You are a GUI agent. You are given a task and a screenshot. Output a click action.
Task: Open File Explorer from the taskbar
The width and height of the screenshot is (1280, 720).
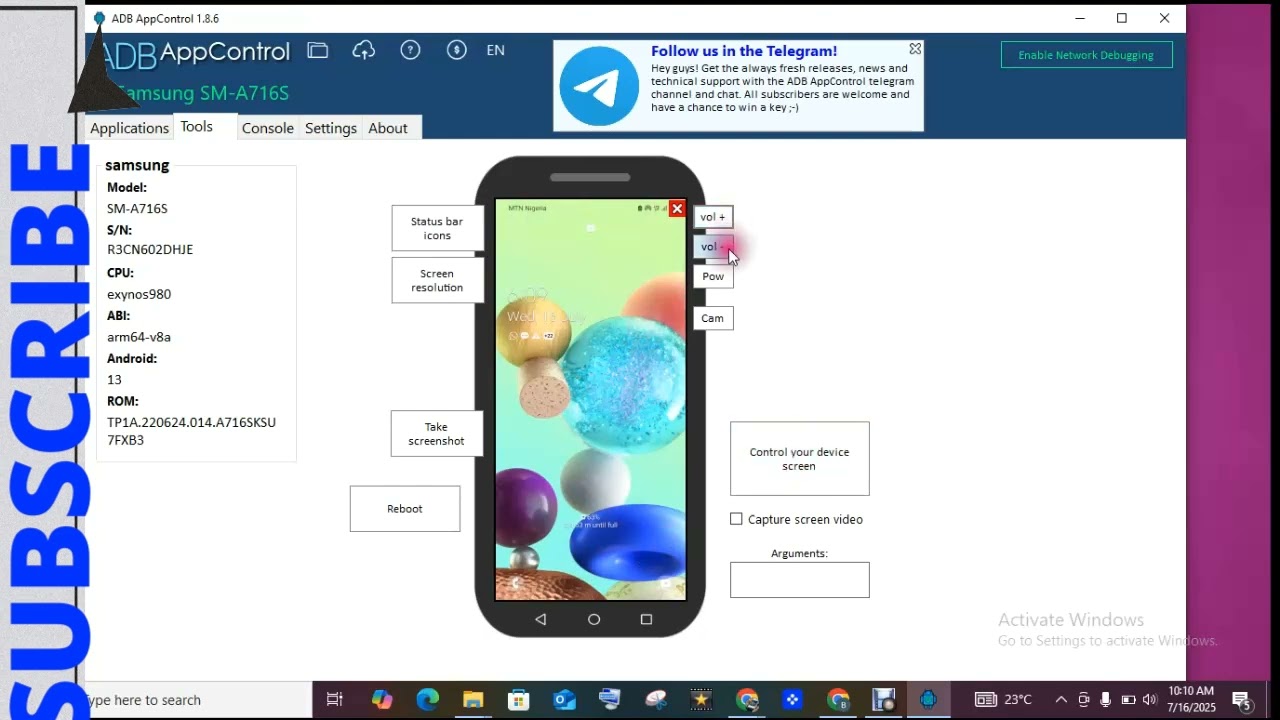coord(473,700)
